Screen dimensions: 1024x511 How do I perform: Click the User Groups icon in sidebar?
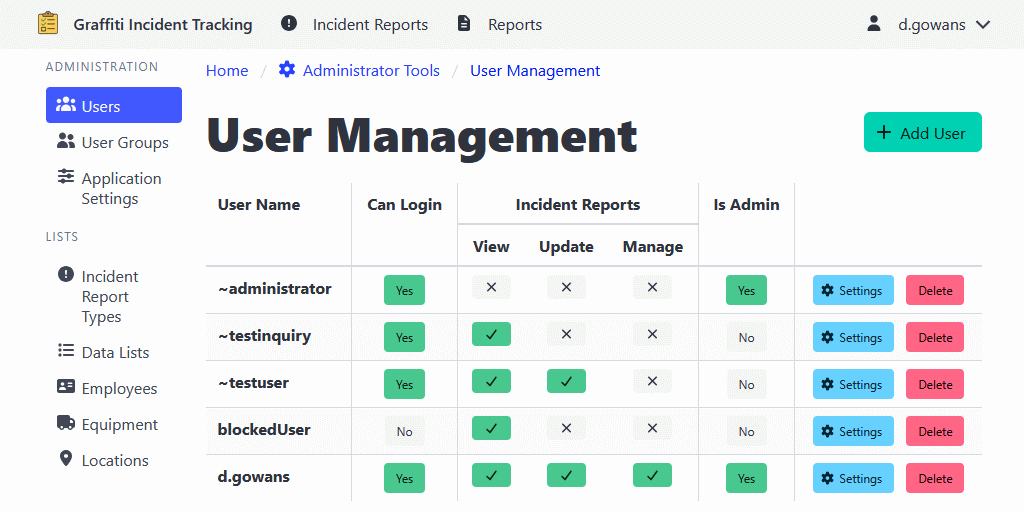pyautogui.click(x=66, y=140)
